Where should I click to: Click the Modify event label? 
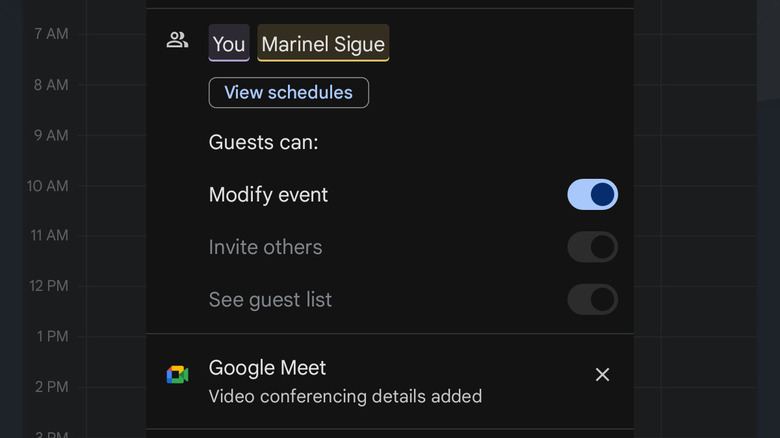tap(268, 195)
